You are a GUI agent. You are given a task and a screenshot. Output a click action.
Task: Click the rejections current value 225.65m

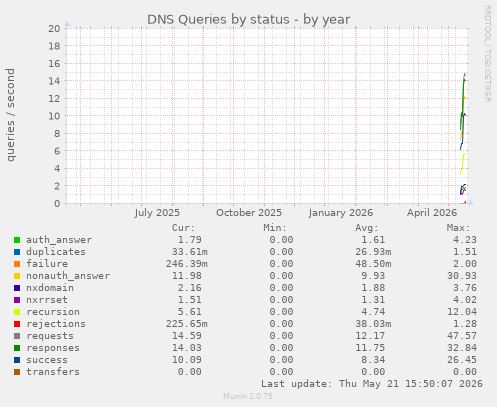187,324
